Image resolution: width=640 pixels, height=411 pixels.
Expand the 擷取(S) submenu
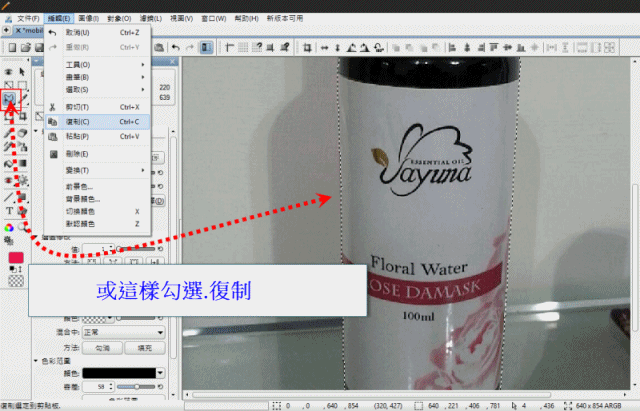98,89
